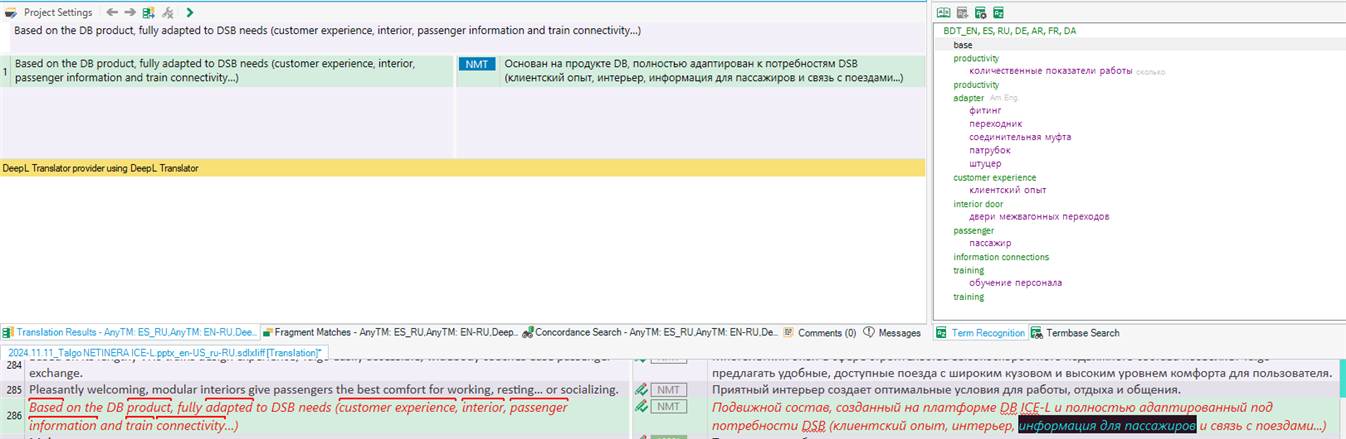This screenshot has width=1346, height=439.
Task: Click the view term details icon
Action: pyautogui.click(x=945, y=13)
